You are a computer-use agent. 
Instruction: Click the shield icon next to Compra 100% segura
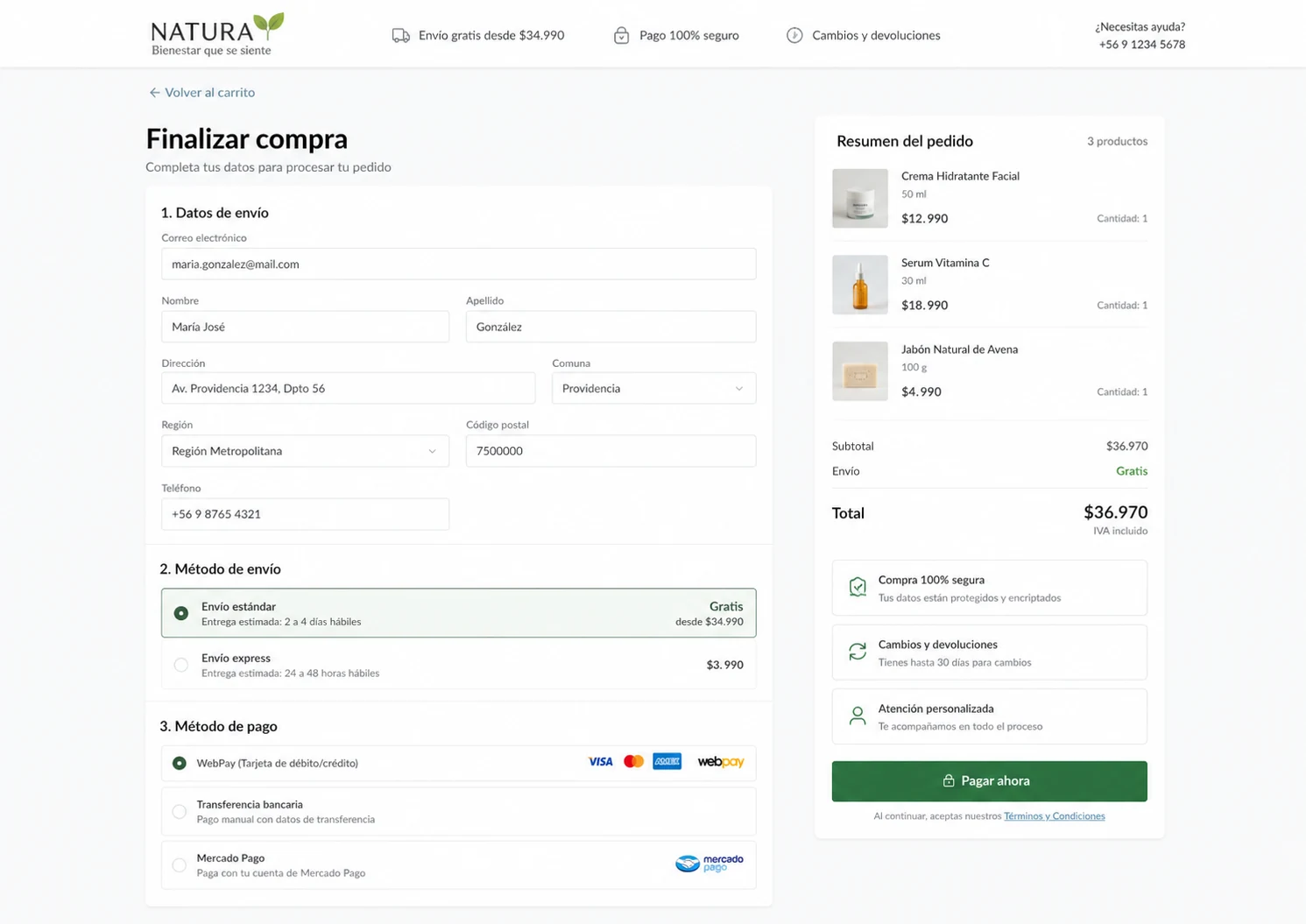[858, 588]
